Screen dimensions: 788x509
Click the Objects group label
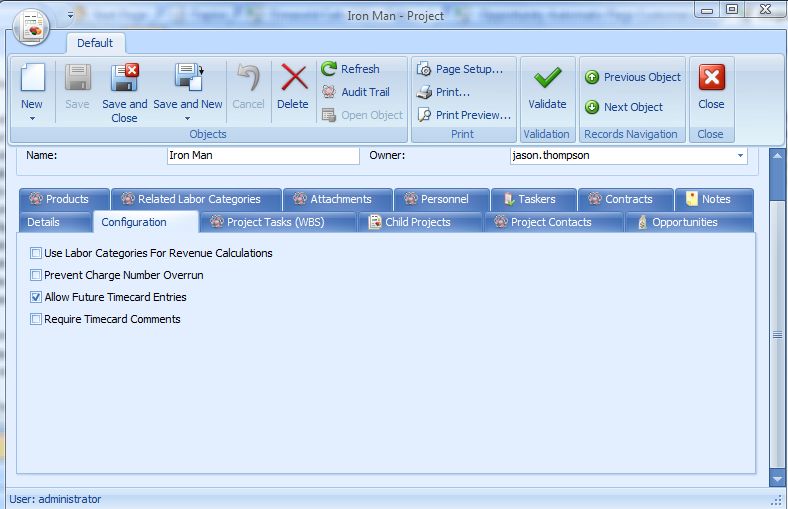pyautogui.click(x=208, y=134)
